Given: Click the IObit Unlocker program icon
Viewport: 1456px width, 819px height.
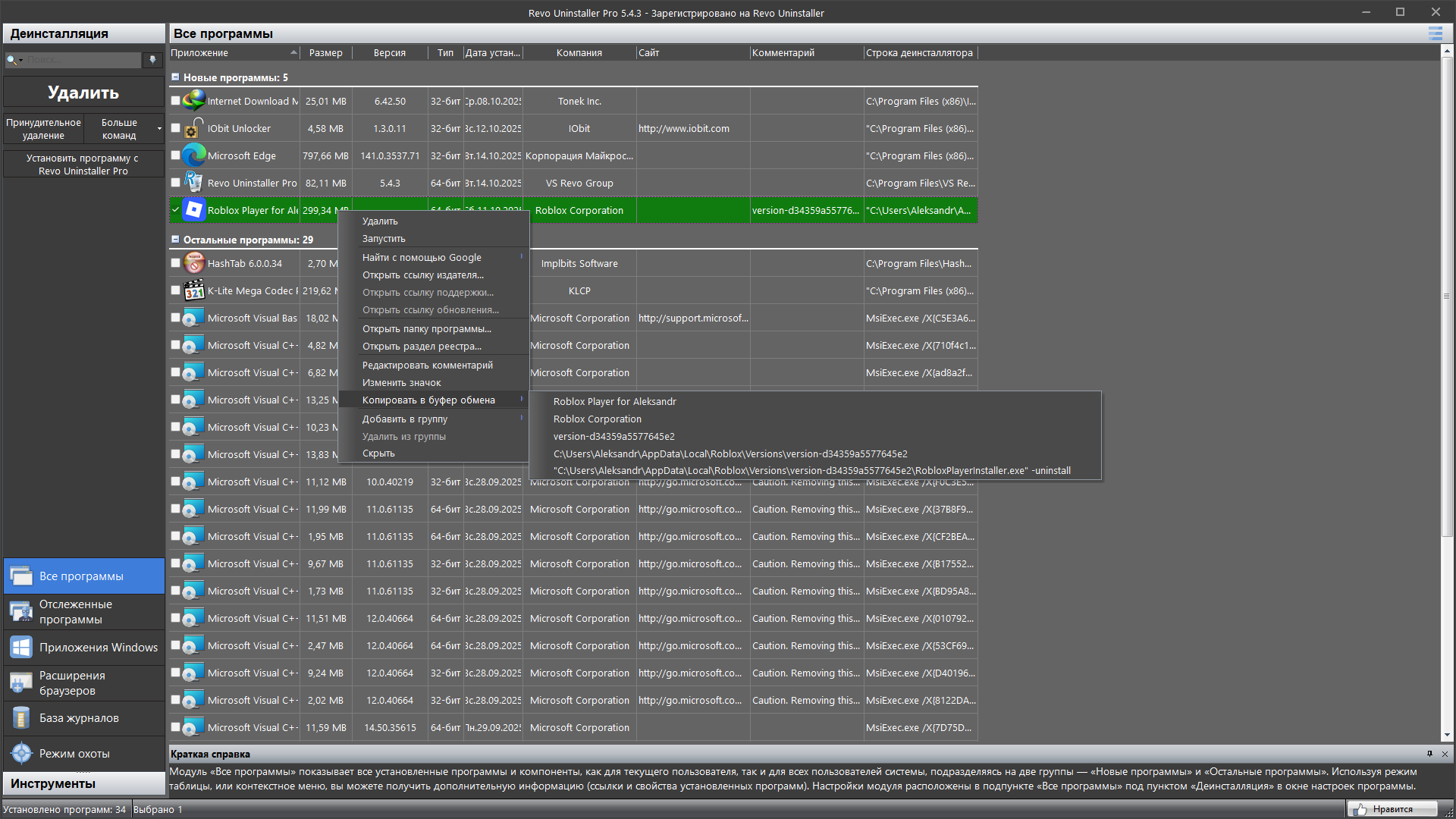Looking at the screenshot, I should 194,128.
